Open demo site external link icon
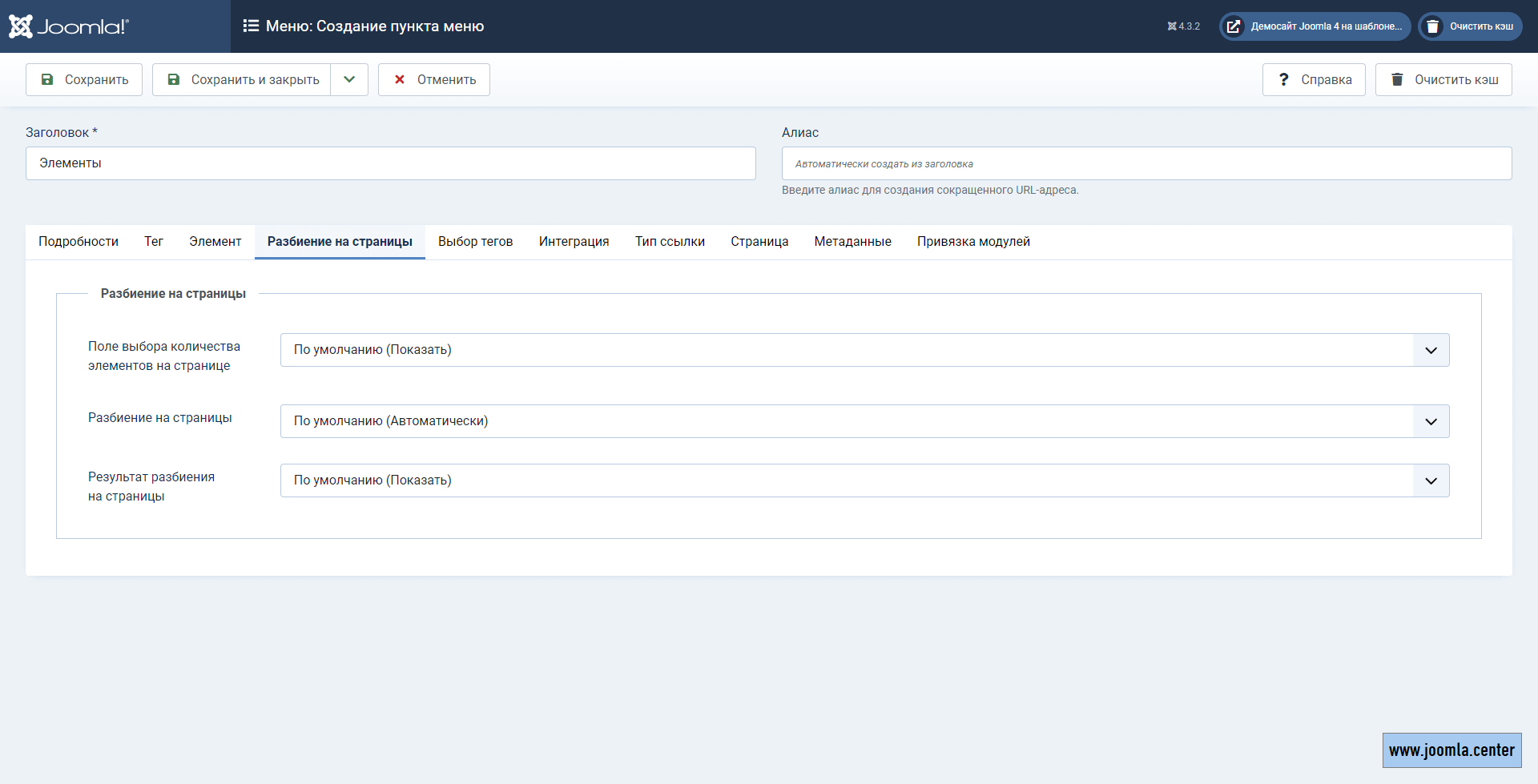Viewport: 1538px width, 784px height. [x=1234, y=26]
